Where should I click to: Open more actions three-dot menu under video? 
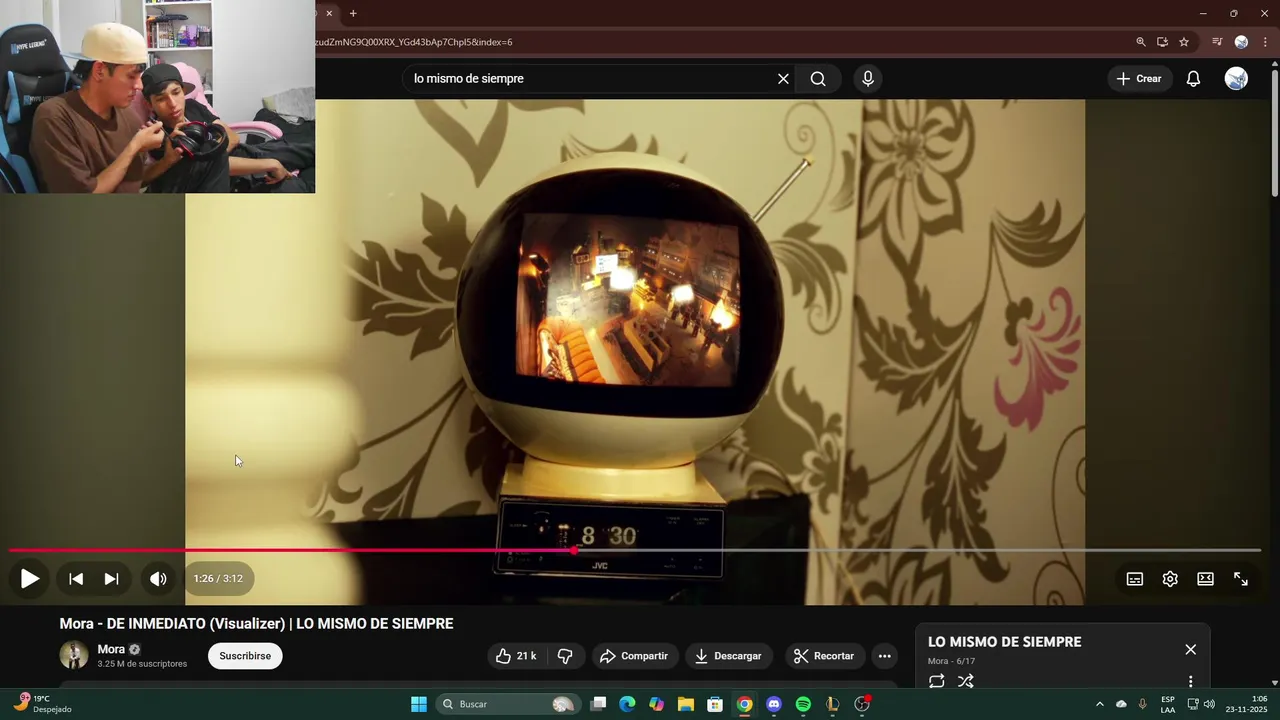point(884,656)
